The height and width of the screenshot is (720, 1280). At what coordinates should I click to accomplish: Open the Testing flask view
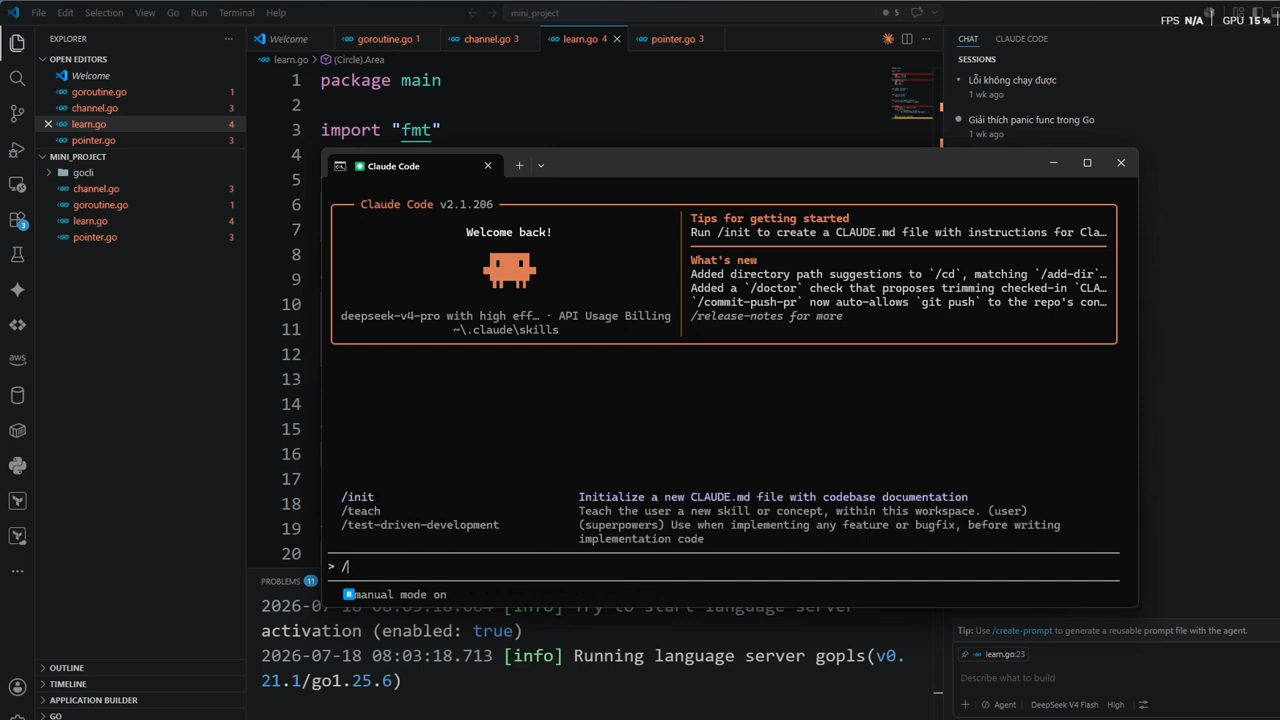(x=17, y=255)
